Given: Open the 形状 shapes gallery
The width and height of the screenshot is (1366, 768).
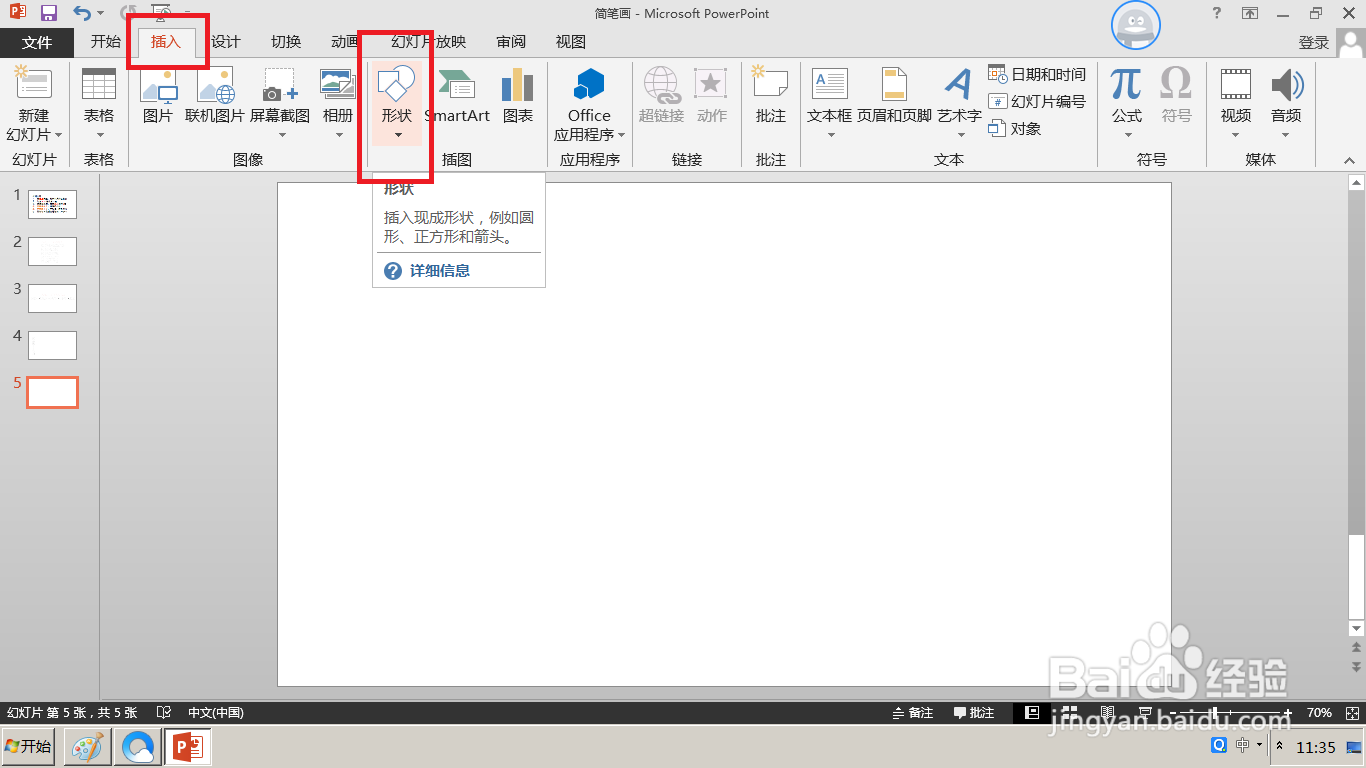Looking at the screenshot, I should pos(397,104).
